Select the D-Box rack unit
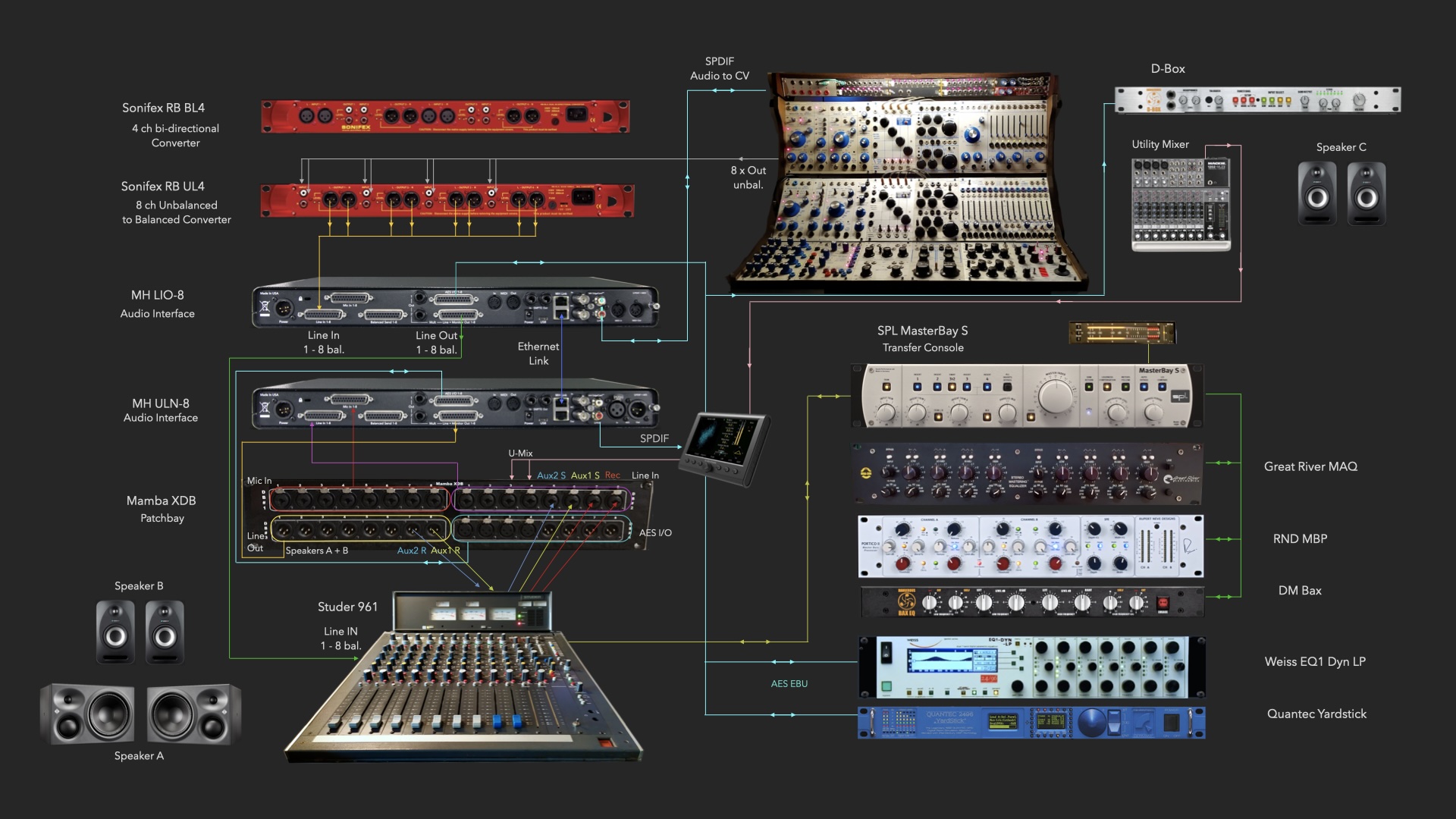The height and width of the screenshot is (819, 1456). (1257, 100)
